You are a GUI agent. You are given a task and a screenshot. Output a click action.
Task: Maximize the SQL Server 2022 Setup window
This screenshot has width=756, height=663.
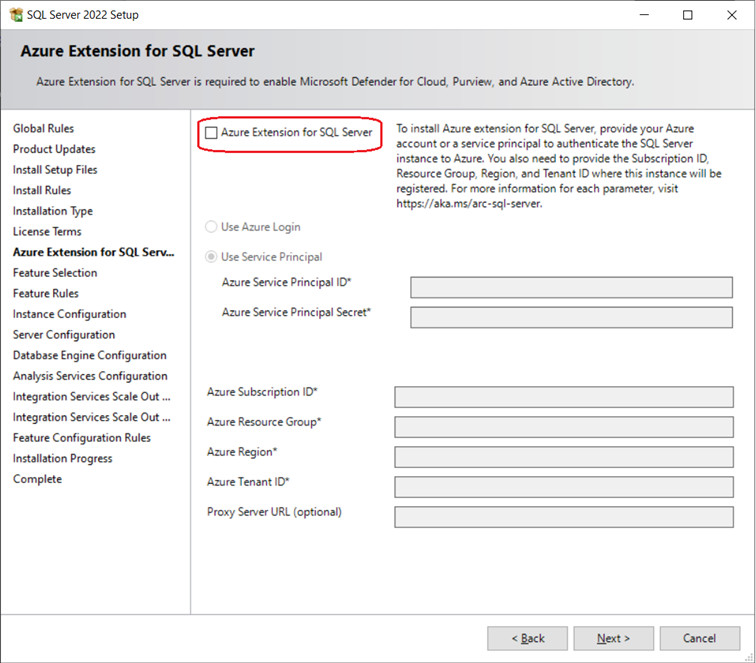(x=688, y=15)
